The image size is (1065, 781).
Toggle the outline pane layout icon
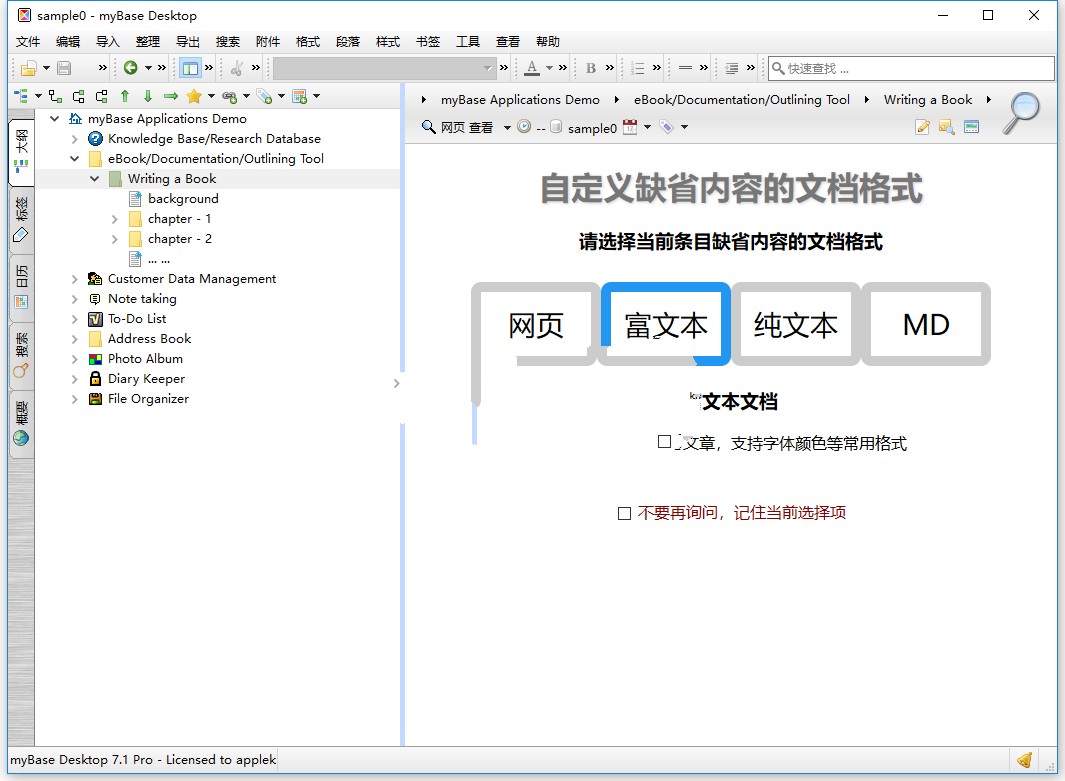coord(190,68)
